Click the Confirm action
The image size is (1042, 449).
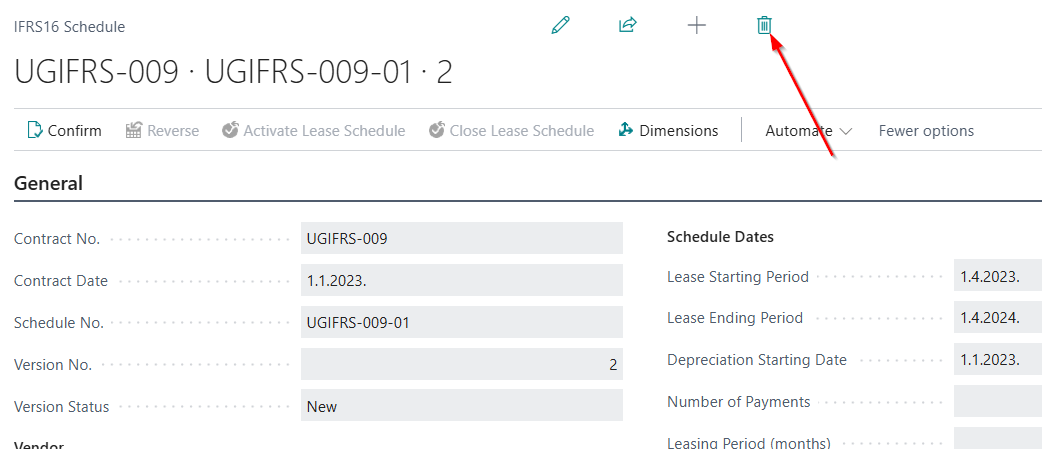64,131
